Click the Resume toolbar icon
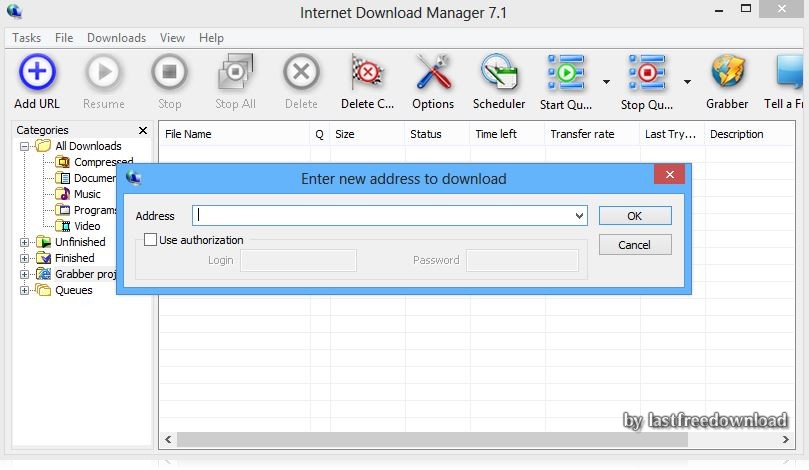This screenshot has height=470, width=809. tap(104, 72)
